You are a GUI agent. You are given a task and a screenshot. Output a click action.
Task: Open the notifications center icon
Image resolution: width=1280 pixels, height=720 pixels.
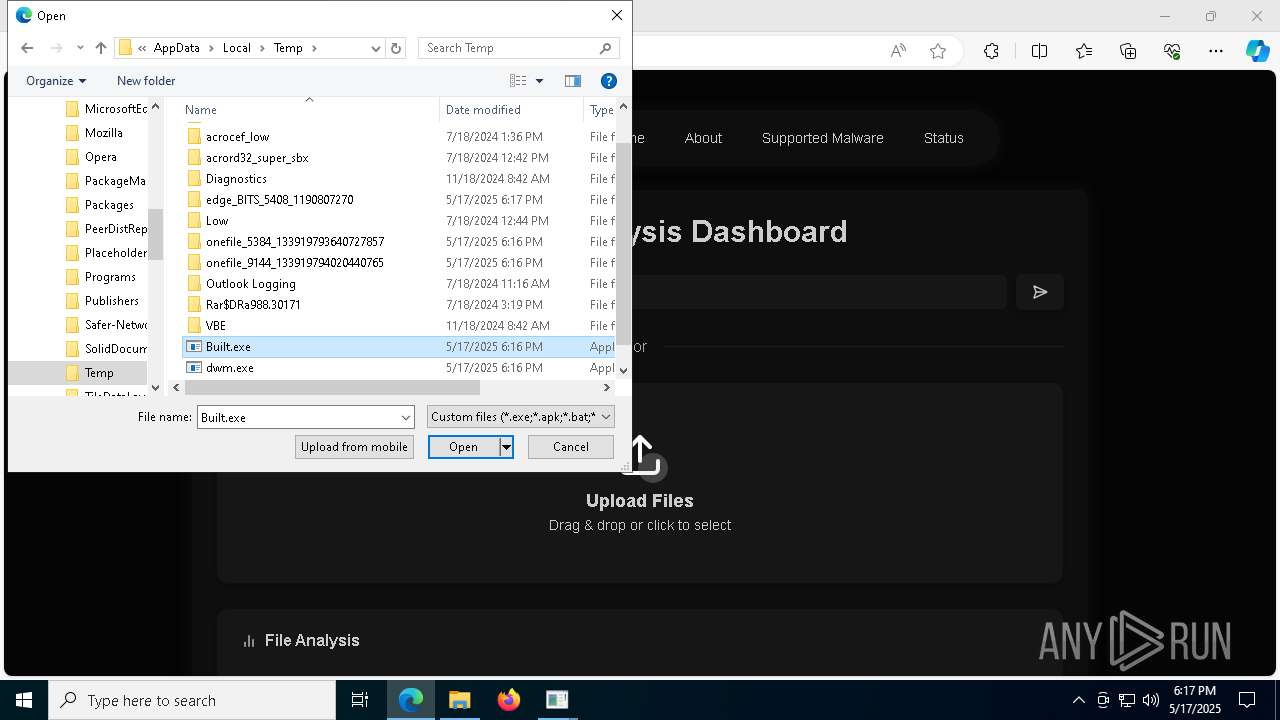(1247, 700)
